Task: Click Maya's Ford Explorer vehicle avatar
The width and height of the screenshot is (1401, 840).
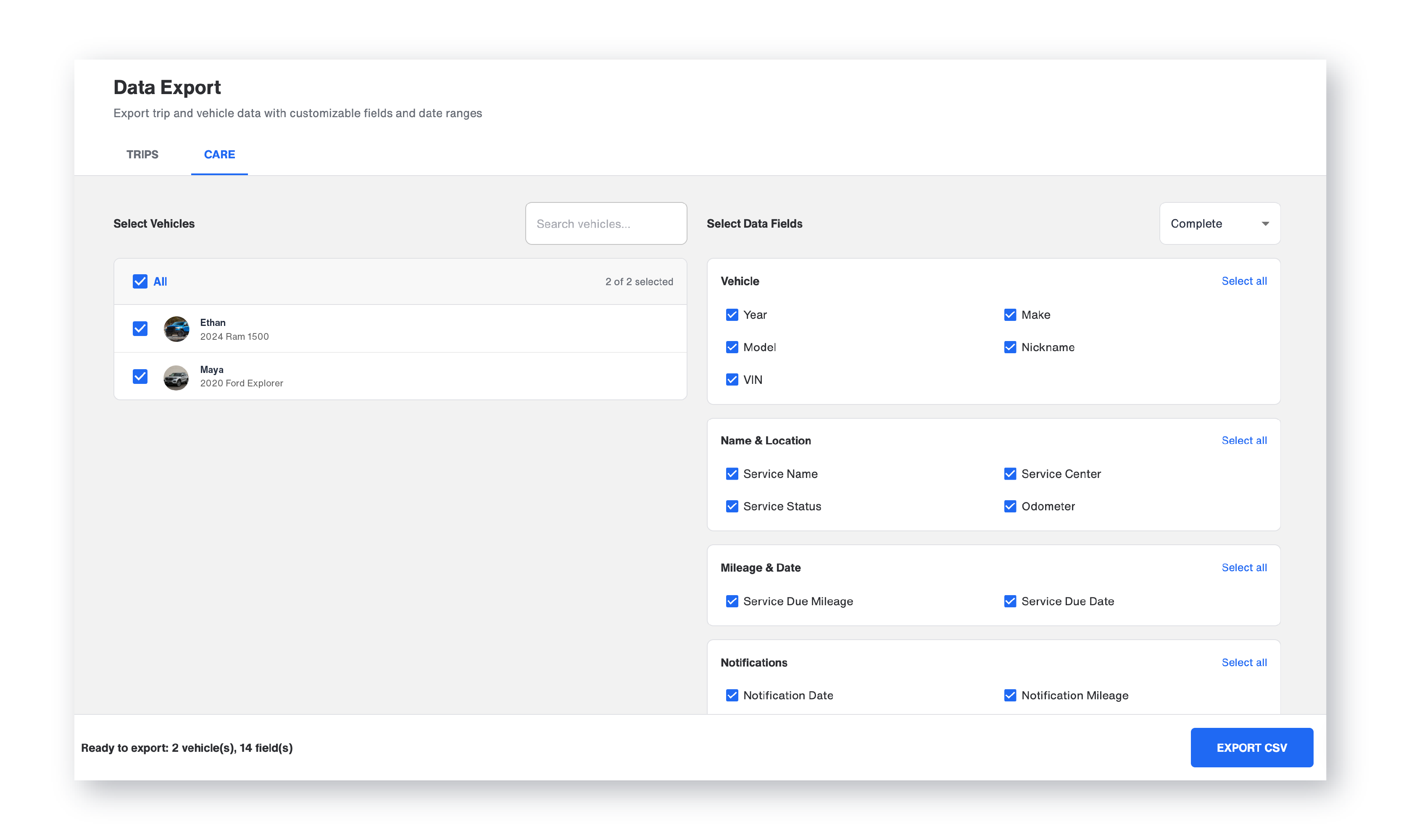Action: tap(176, 377)
